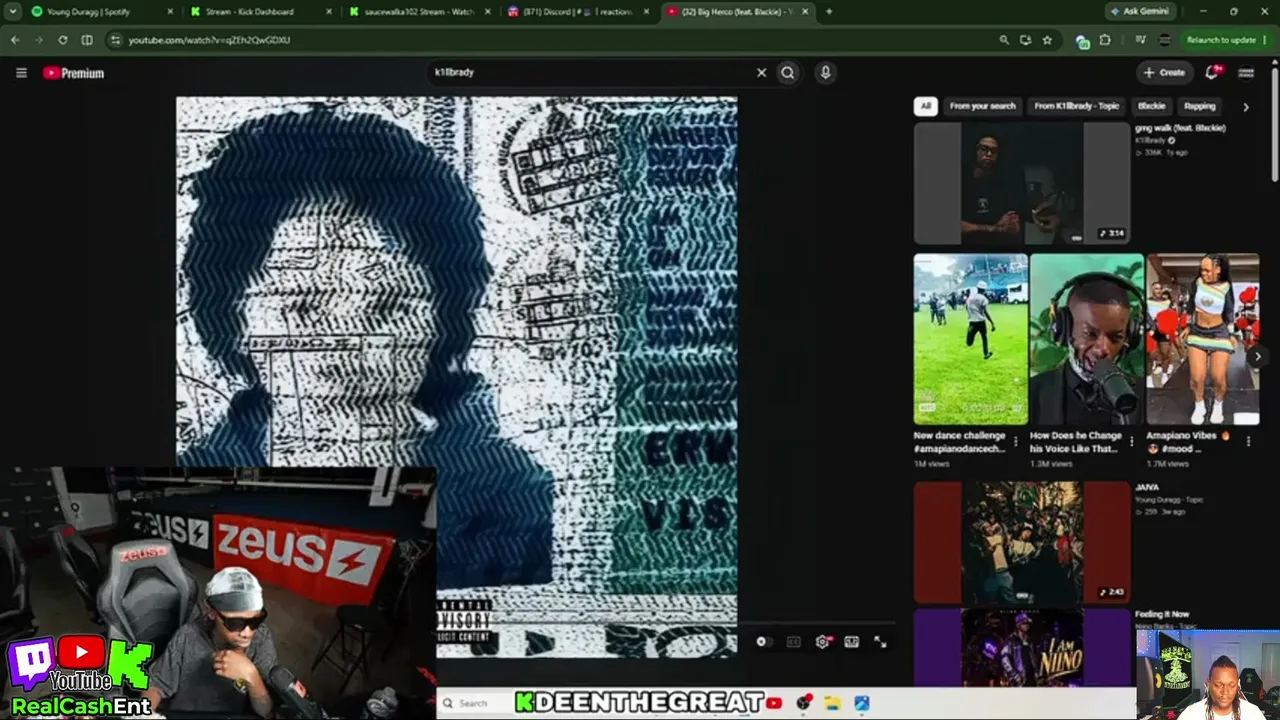Switch to saucewalka102 Stream tab
Screen dimensions: 1280x720
pyautogui.click(x=418, y=12)
